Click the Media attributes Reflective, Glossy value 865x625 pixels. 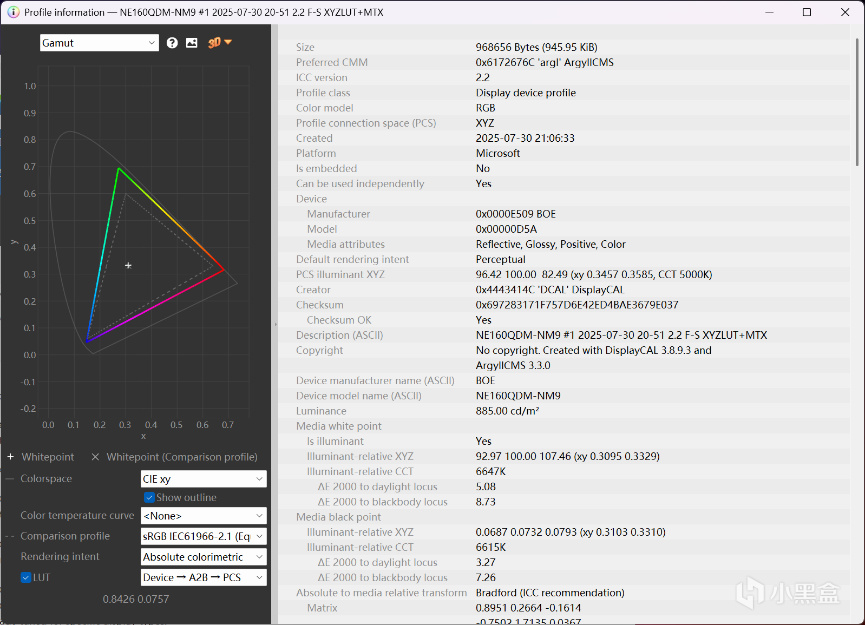pos(551,244)
